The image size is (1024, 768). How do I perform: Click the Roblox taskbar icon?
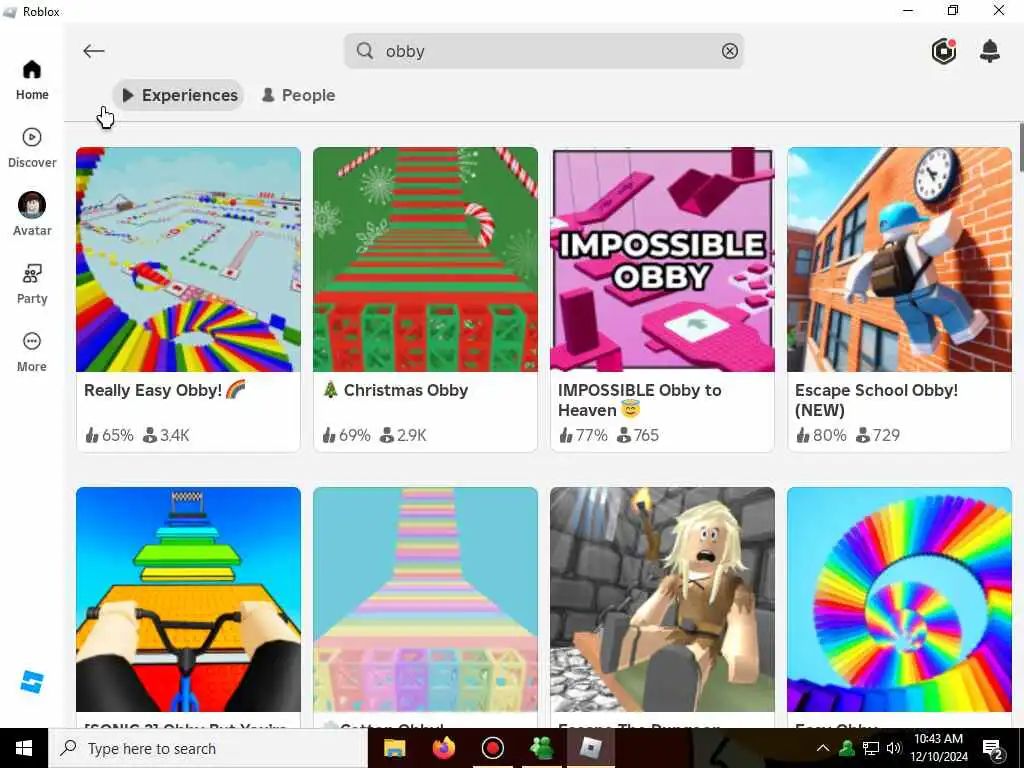point(590,748)
